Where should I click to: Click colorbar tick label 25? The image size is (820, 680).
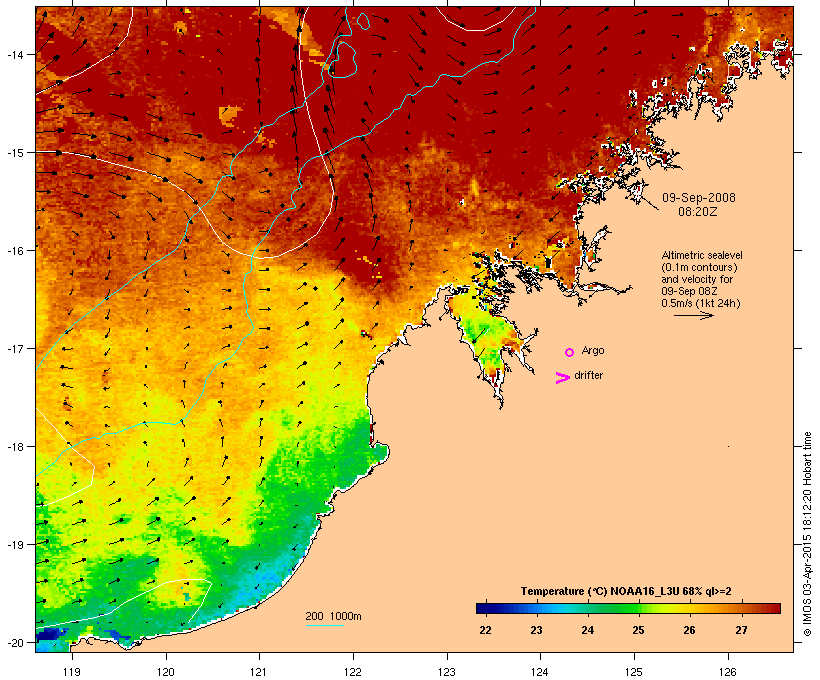pos(639,630)
